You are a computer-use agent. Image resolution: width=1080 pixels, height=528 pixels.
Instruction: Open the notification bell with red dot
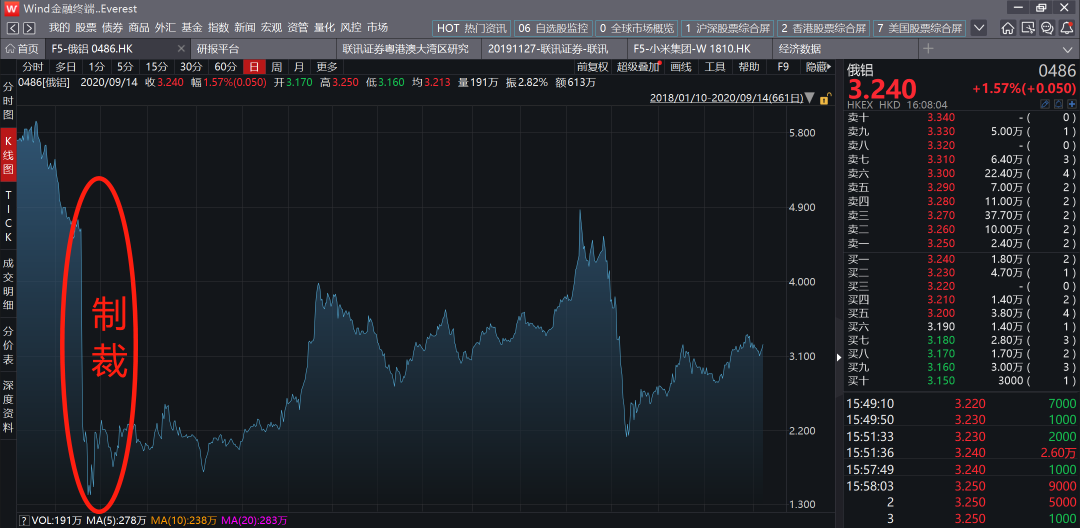click(x=1066, y=28)
